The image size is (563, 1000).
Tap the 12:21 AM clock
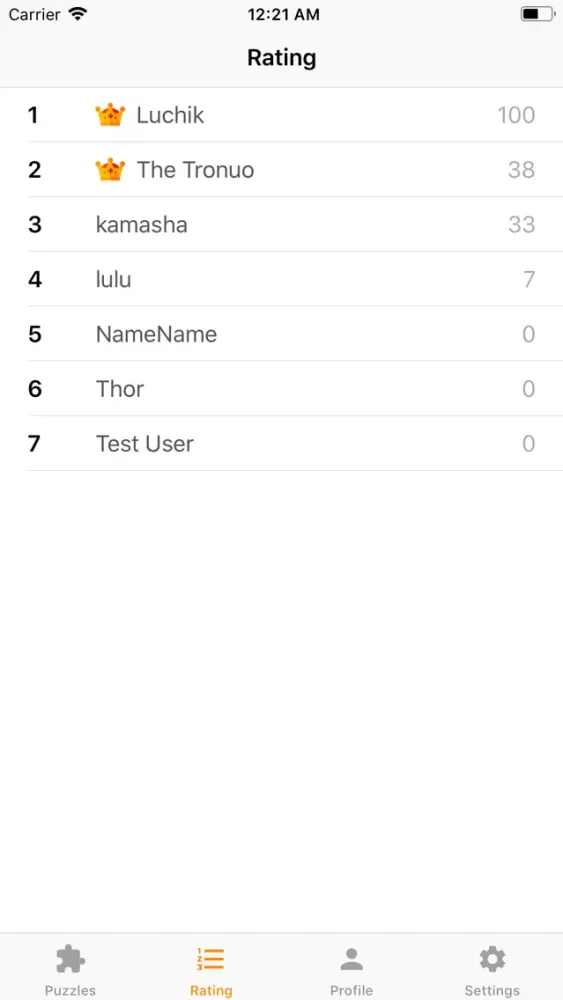pos(284,15)
